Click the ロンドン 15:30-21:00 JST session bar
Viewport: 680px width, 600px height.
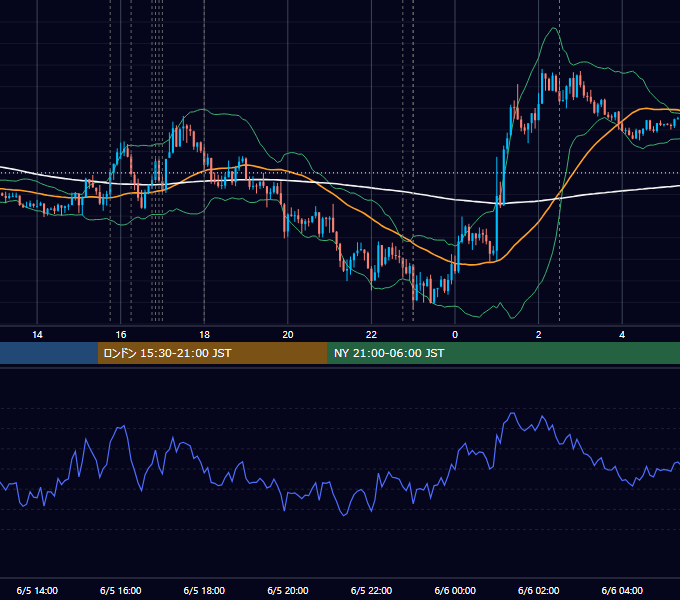click(x=212, y=353)
